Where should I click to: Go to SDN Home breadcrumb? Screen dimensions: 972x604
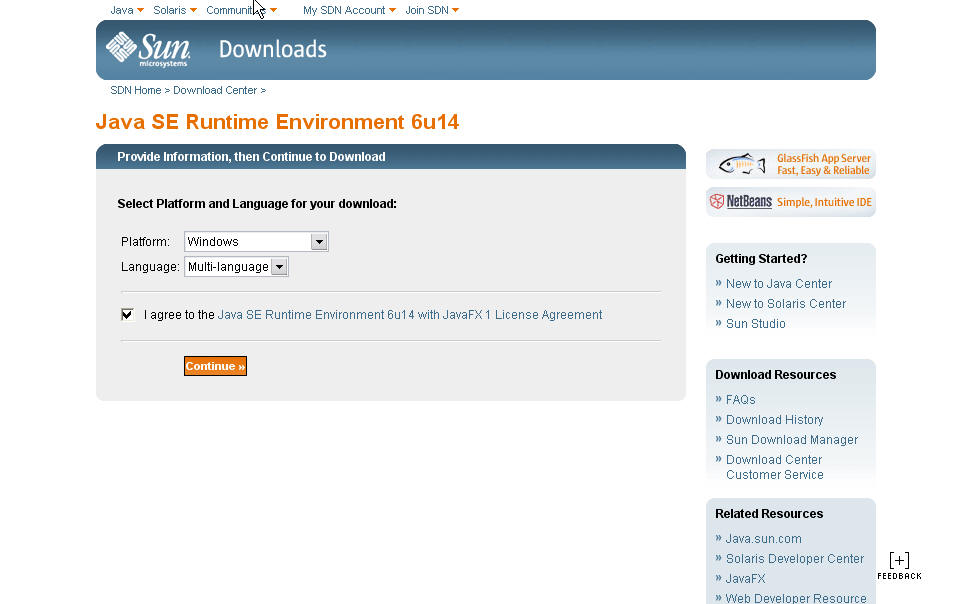click(136, 90)
